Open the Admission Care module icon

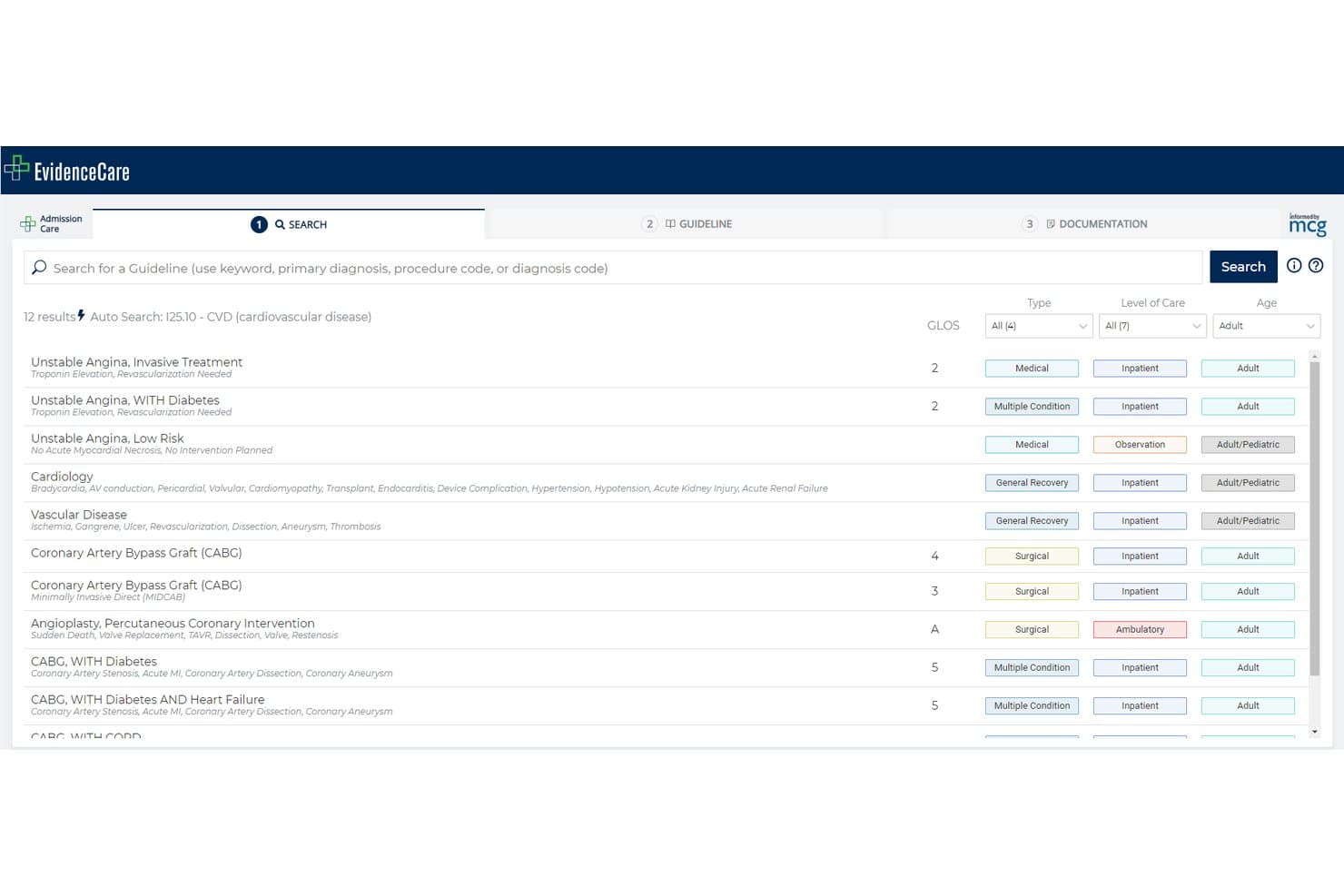(28, 223)
